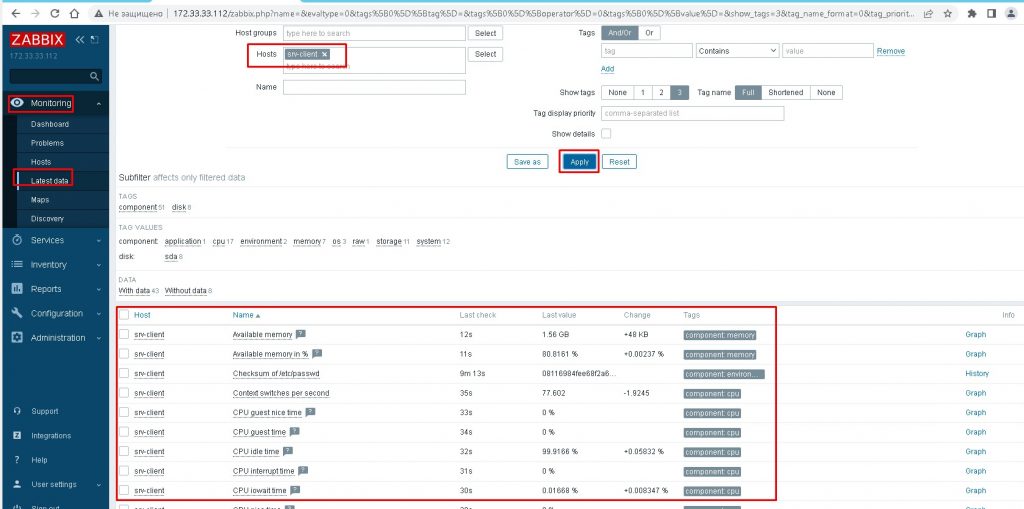Open Problems under Monitoring menu
The width and height of the screenshot is (1024, 509).
tap(47, 143)
